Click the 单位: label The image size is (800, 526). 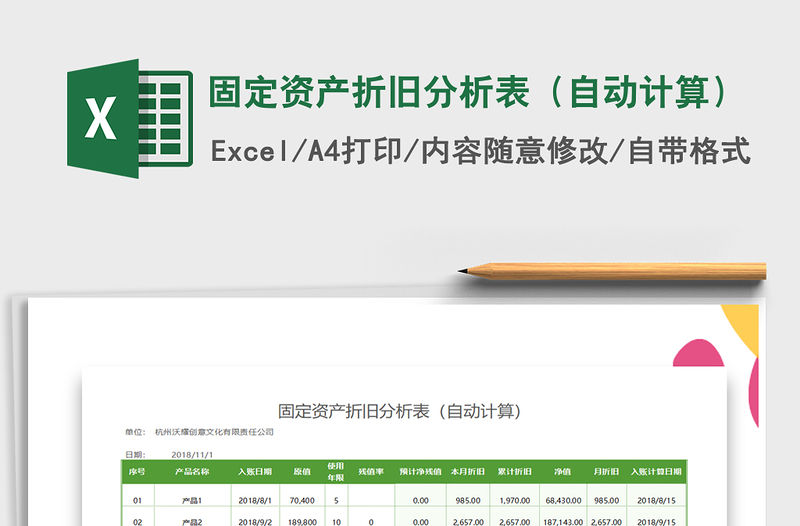coord(135,432)
